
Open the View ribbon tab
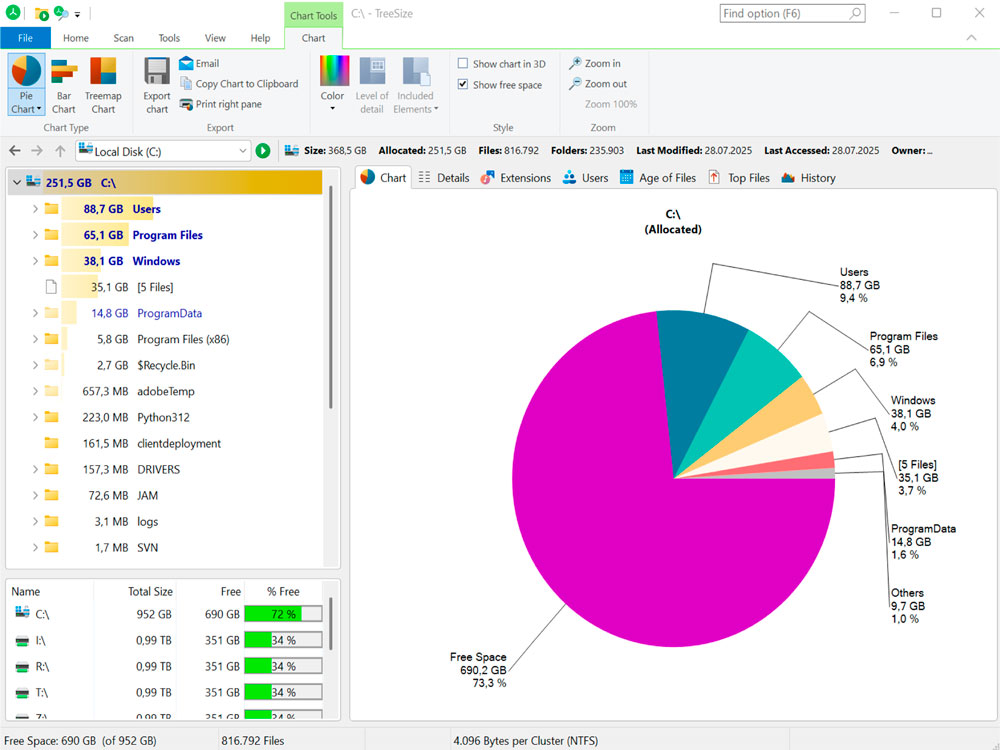[215, 38]
